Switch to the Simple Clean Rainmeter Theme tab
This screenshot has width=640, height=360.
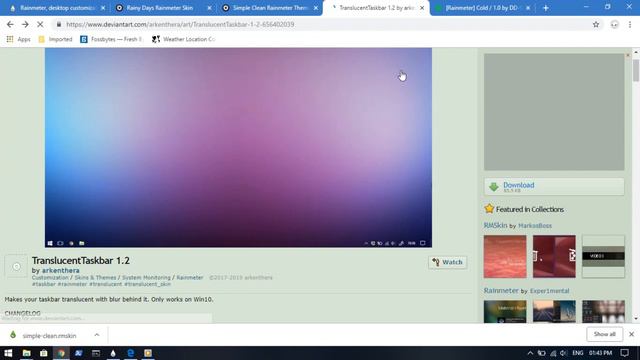click(265, 8)
